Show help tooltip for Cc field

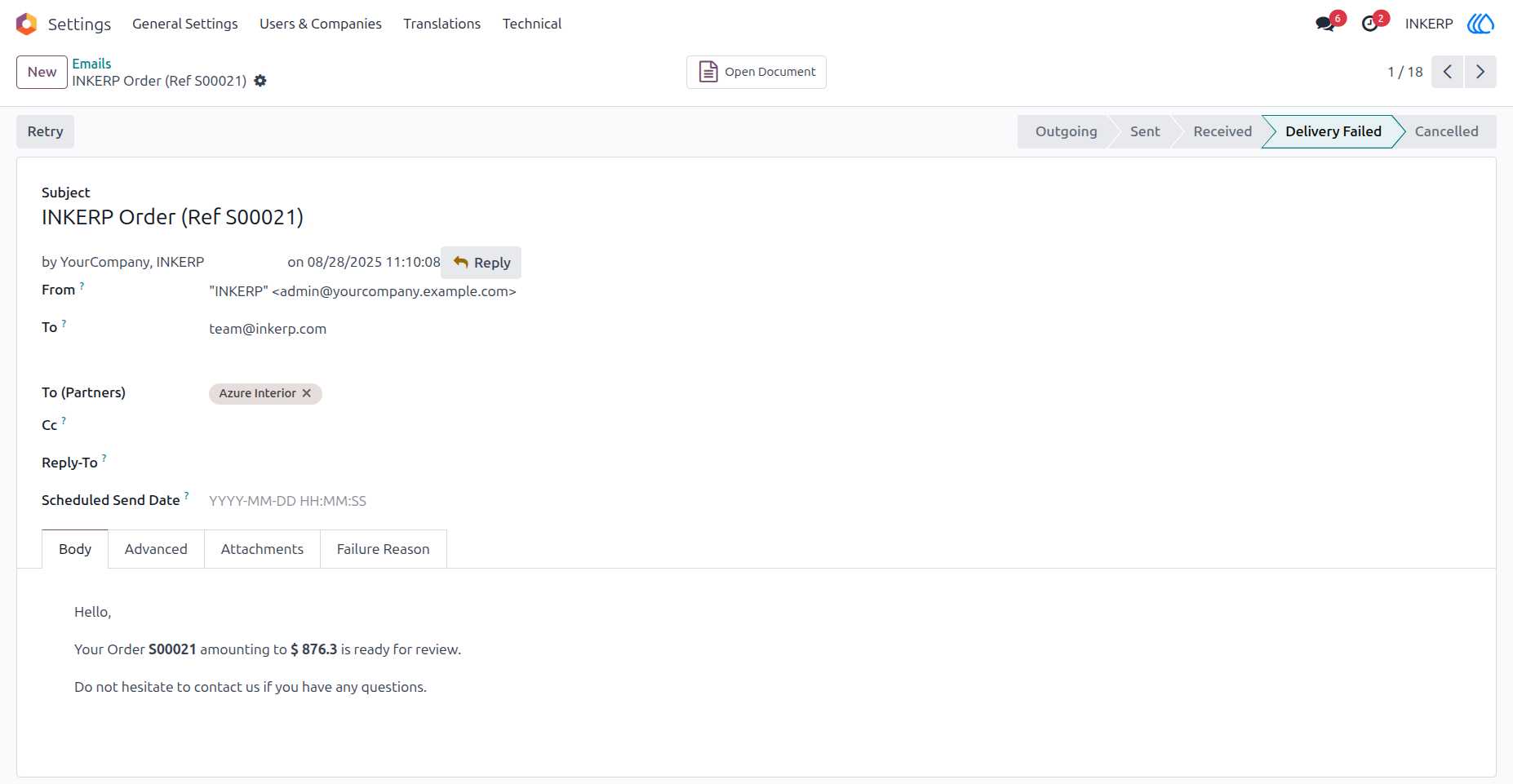64,421
